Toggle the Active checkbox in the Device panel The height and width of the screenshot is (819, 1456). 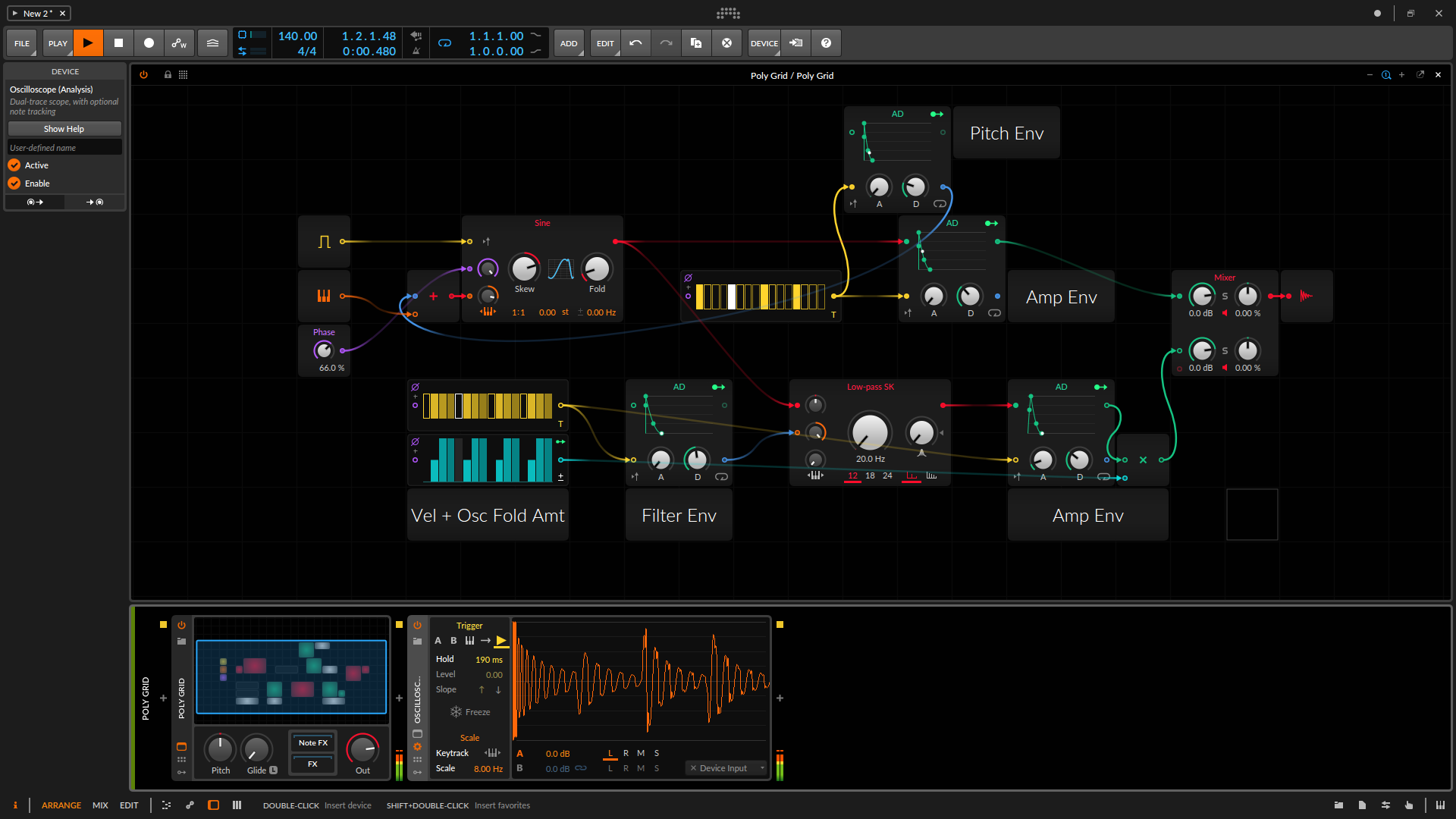tap(14, 165)
